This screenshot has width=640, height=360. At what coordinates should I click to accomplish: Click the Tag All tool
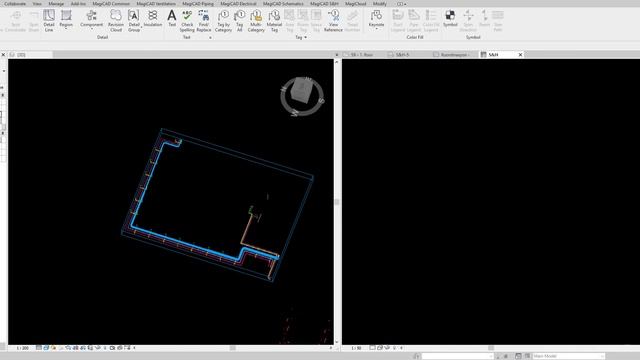(240, 21)
